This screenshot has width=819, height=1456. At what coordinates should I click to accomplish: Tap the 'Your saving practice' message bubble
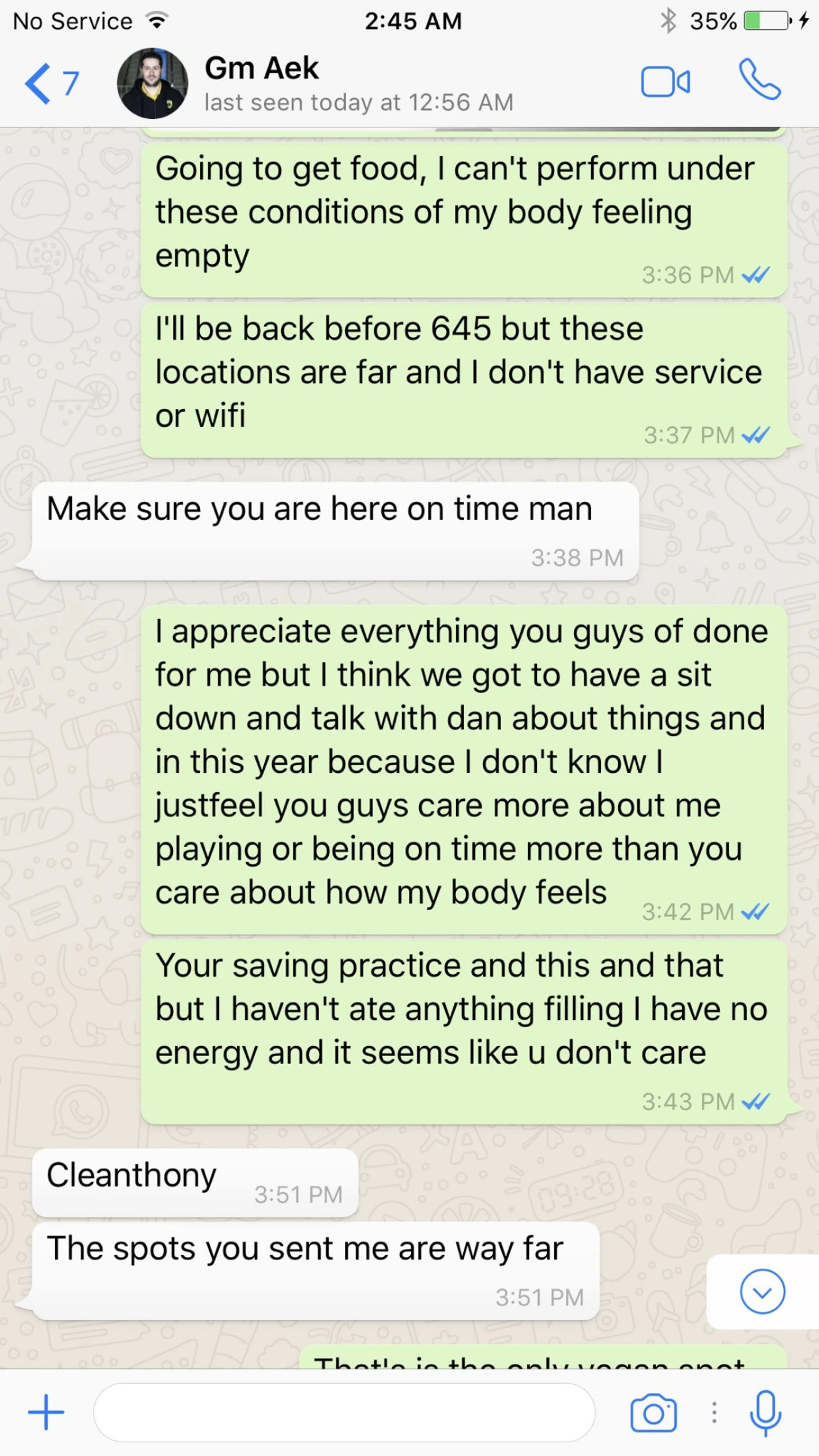coord(464,1032)
